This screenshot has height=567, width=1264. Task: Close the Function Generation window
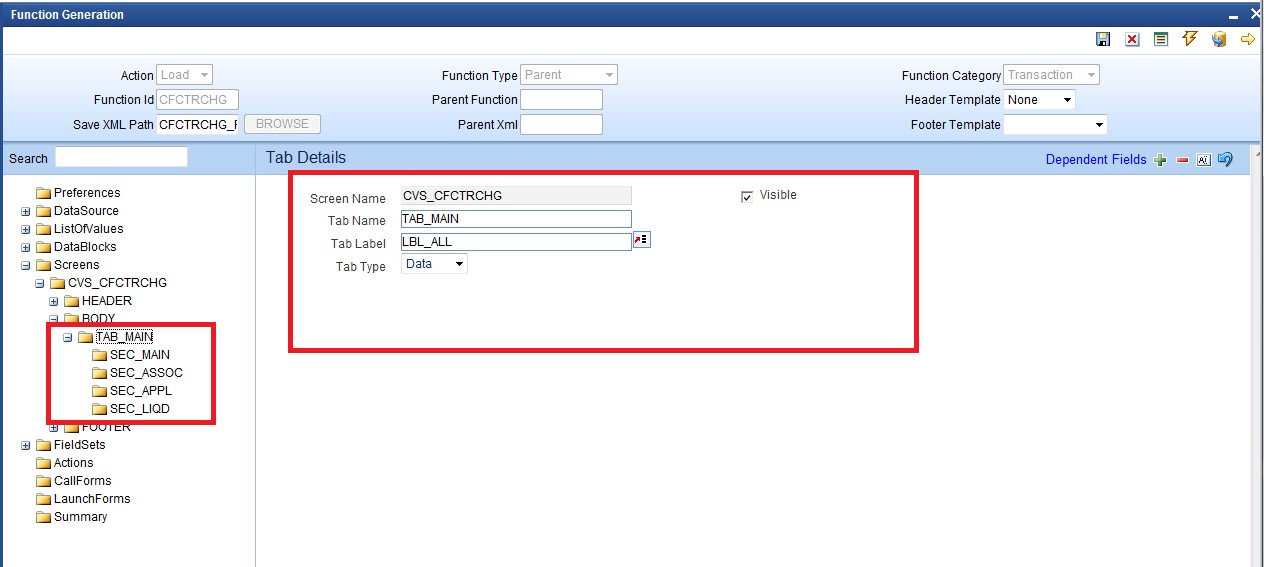point(1255,14)
